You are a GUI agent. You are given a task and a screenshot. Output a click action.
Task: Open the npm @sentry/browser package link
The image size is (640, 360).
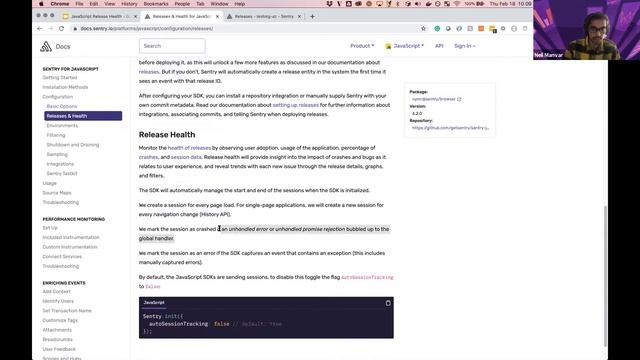click(x=433, y=99)
